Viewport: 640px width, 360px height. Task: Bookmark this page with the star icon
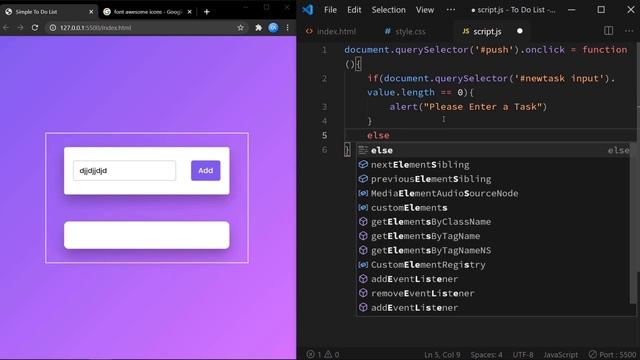point(240,27)
